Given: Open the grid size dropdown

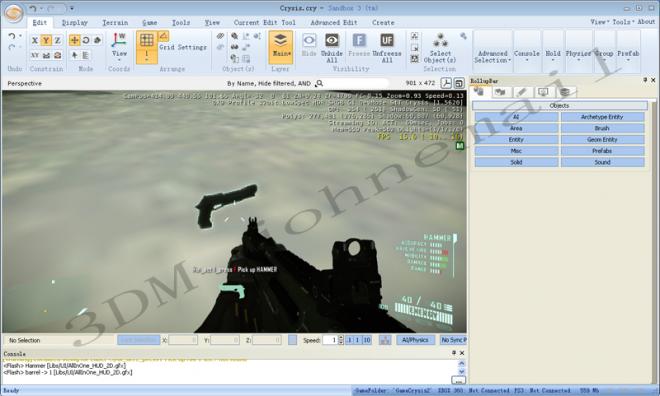Looking at the screenshot, I should pyautogui.click(x=146, y=56).
